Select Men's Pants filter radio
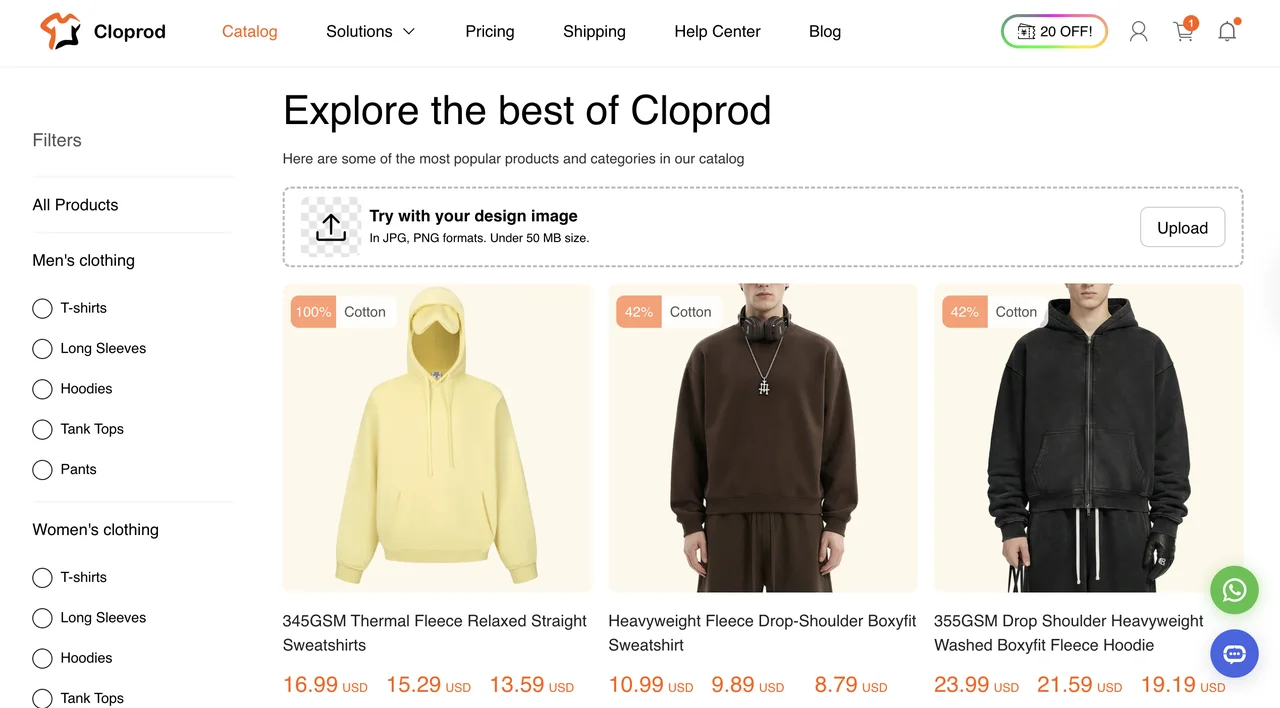This screenshot has height=708, width=1280. (x=42, y=470)
